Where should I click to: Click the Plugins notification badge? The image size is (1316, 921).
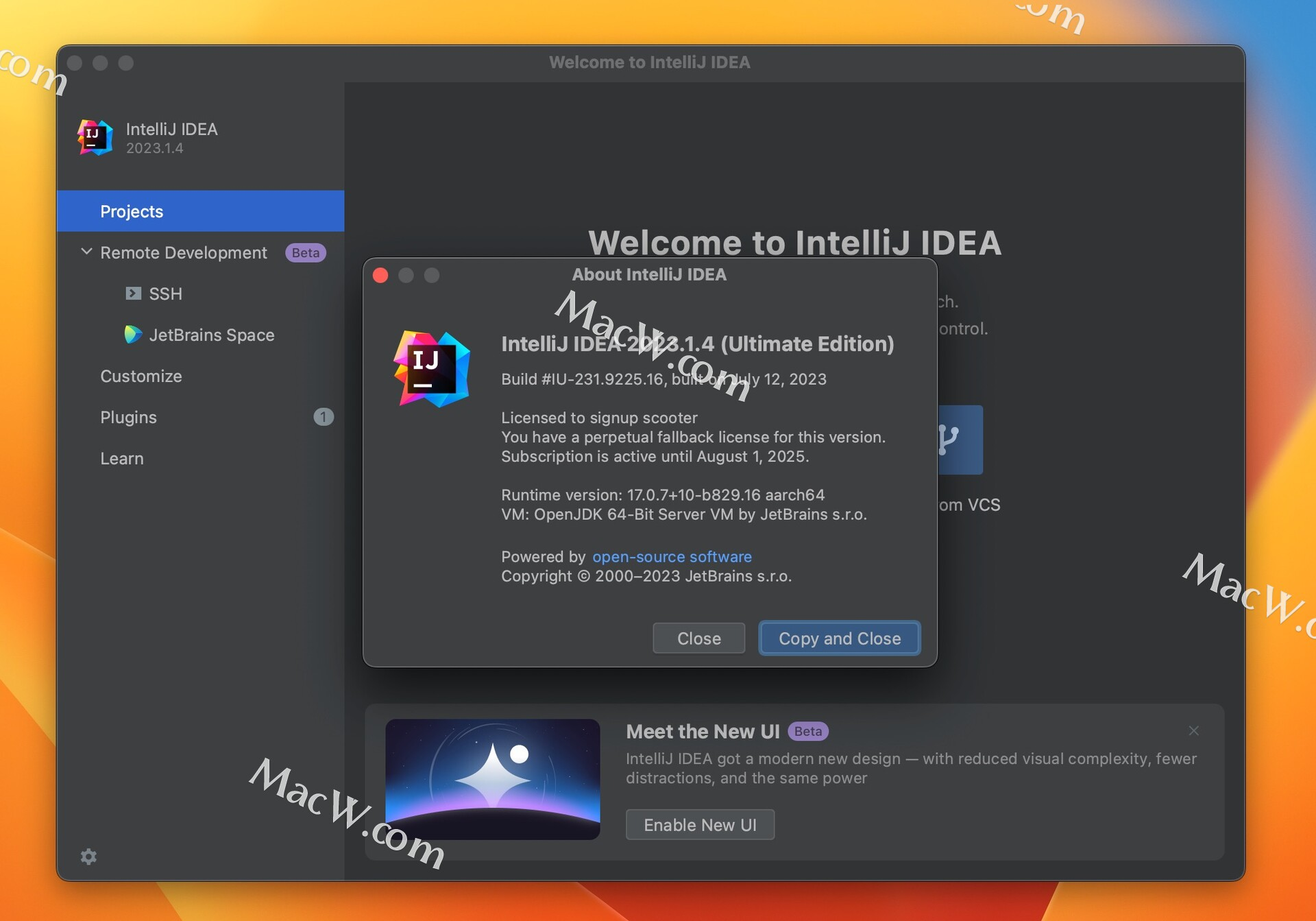[323, 417]
